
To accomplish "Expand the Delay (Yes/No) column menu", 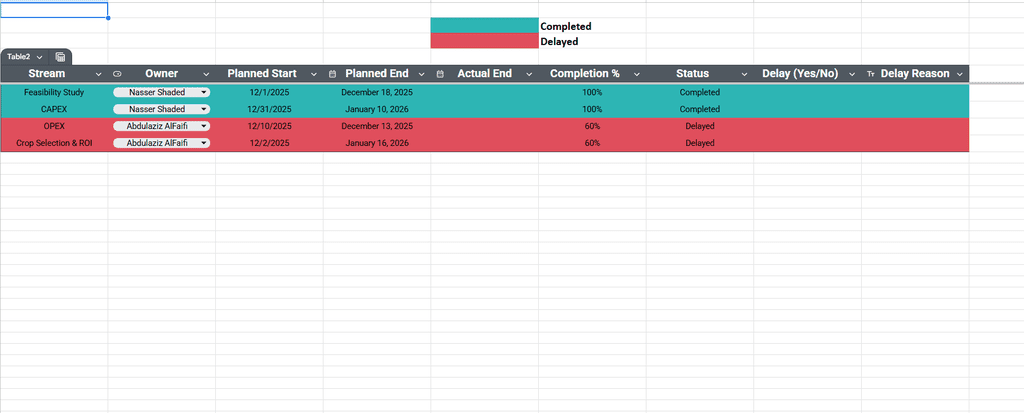I will coord(852,74).
